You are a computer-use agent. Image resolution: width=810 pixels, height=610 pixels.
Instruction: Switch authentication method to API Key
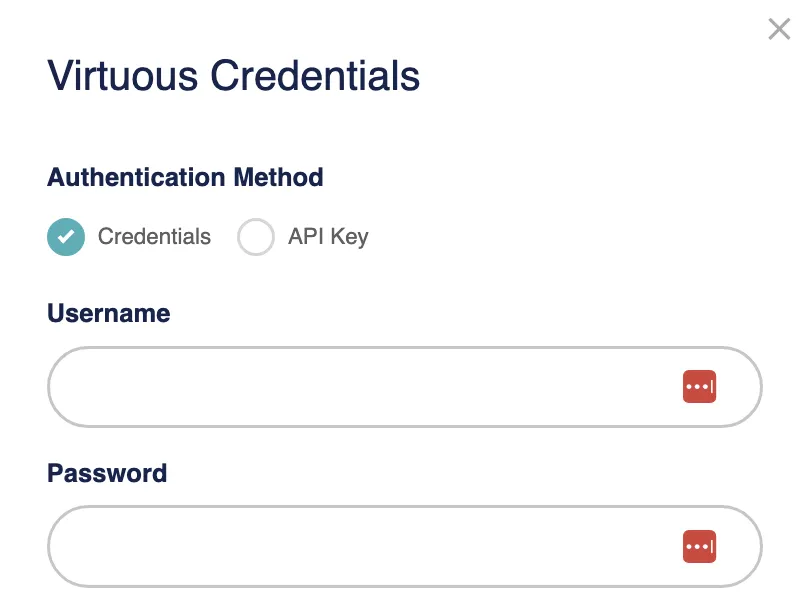coord(256,237)
